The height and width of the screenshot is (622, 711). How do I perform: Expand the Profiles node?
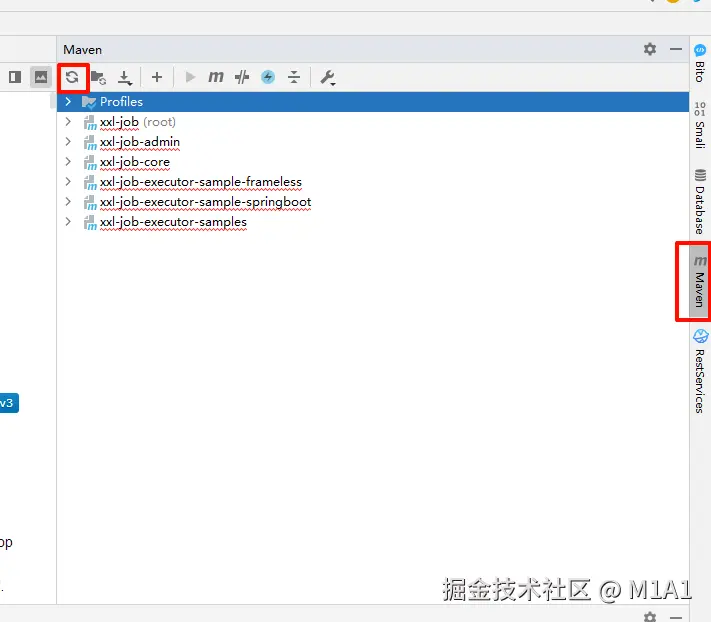tap(68, 102)
